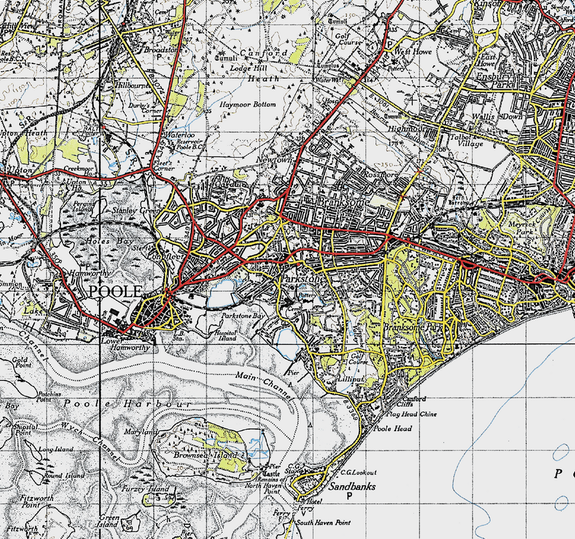Select the Branksome district label
The width and height of the screenshot is (575, 539).
(x=343, y=202)
